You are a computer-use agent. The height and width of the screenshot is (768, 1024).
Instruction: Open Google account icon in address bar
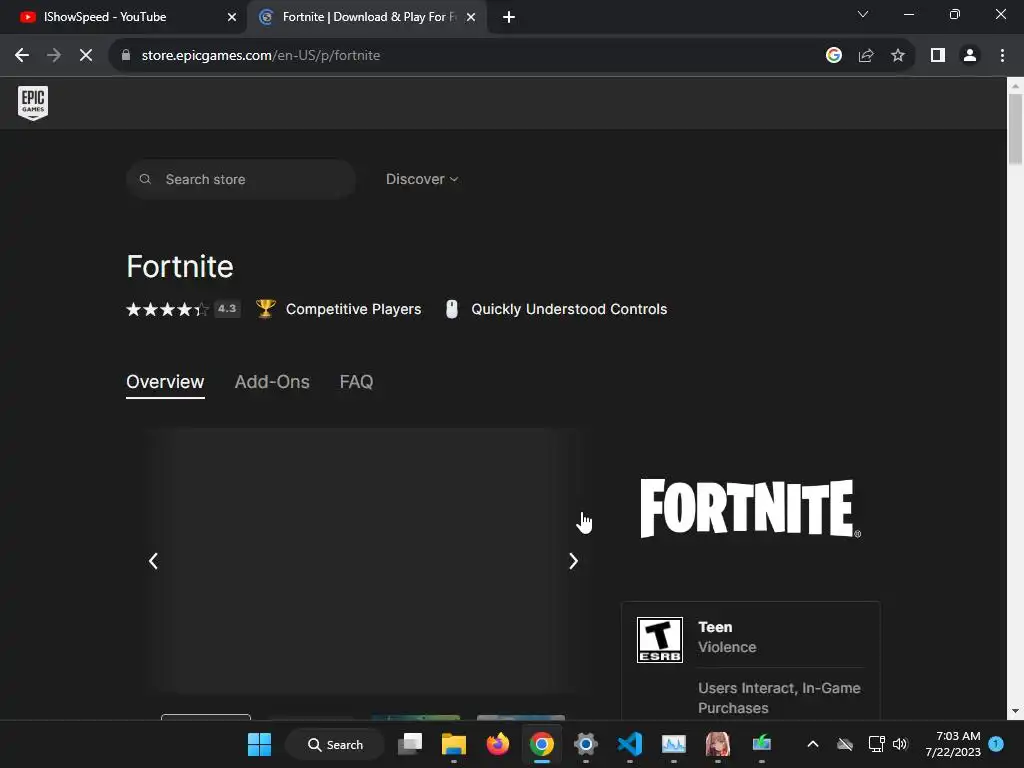[x=833, y=56]
